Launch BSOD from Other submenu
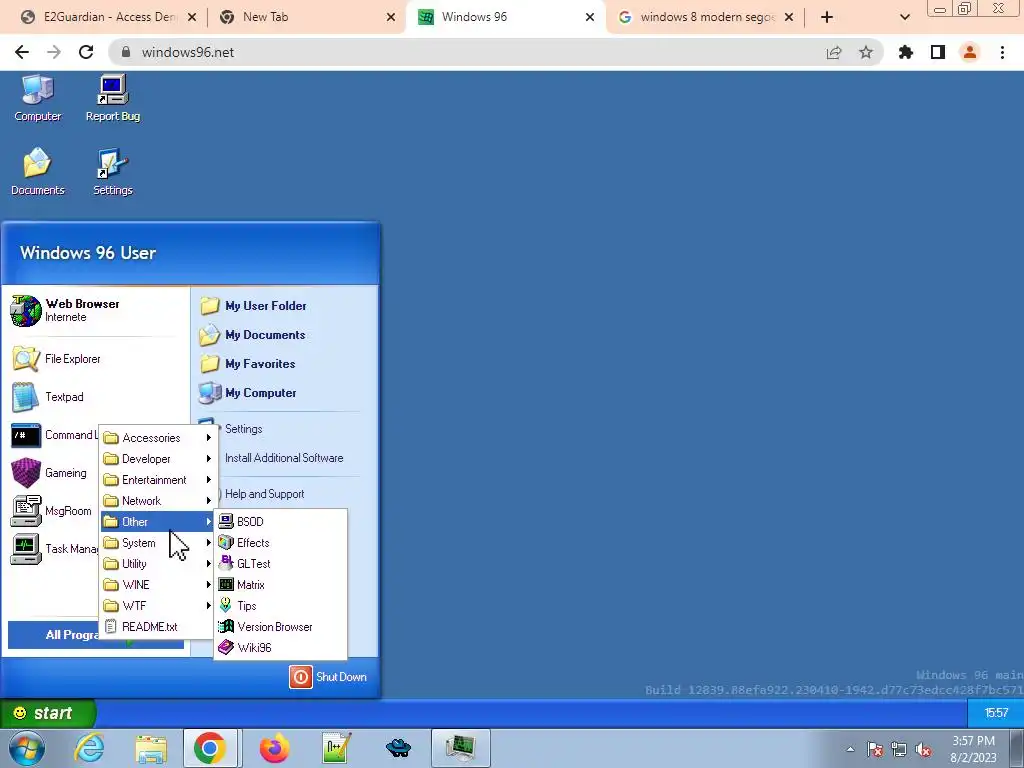 [281, 522]
